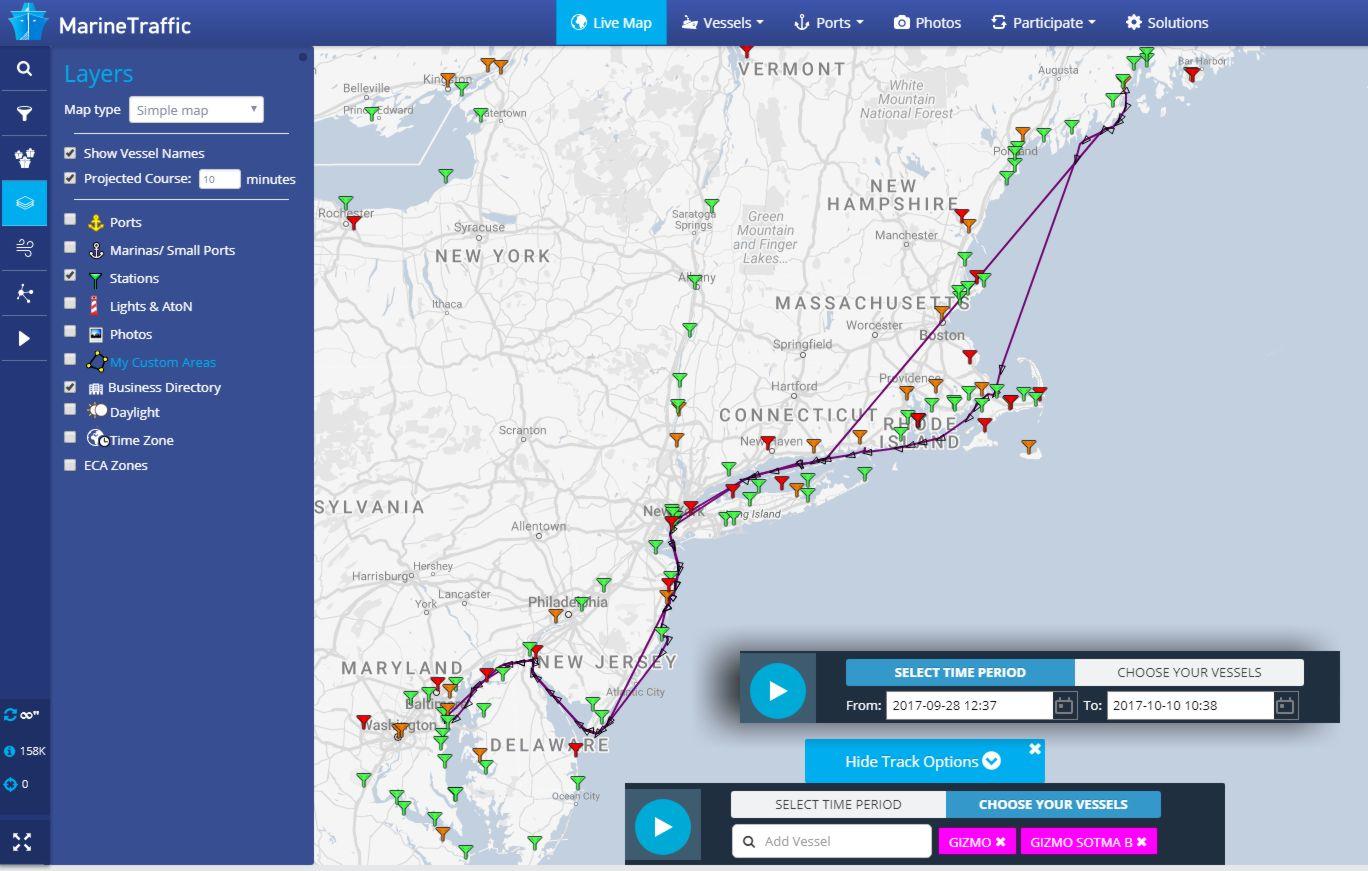Image resolution: width=1368 pixels, height=871 pixels.
Task: Enable the Lights & AtoN checkbox
Action: (70, 303)
